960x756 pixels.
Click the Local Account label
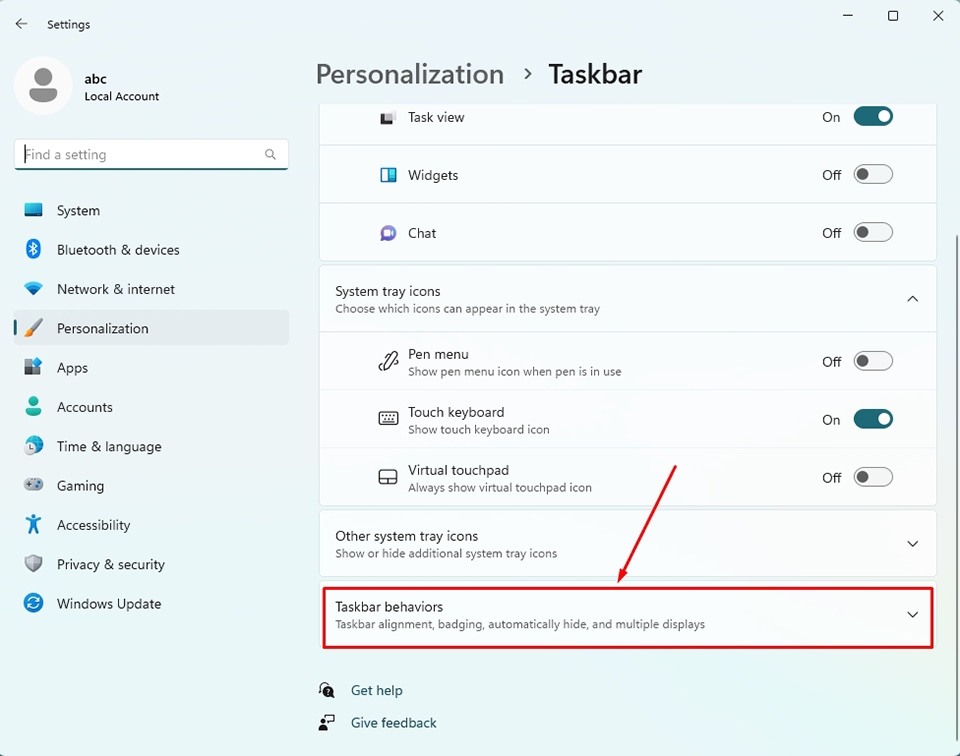(x=121, y=96)
